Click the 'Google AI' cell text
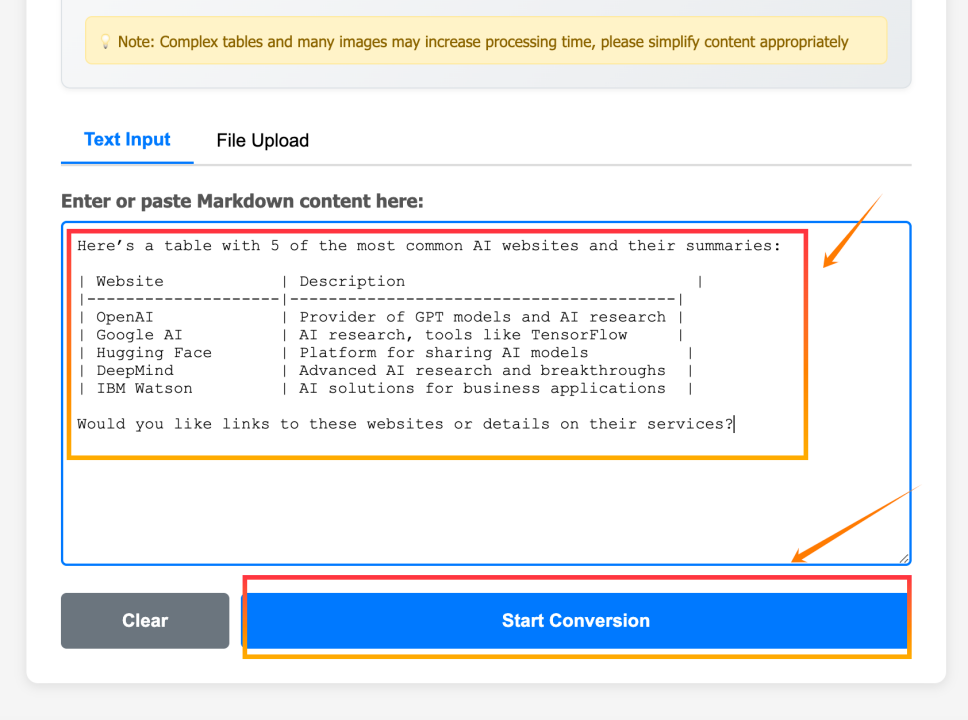 (139, 335)
